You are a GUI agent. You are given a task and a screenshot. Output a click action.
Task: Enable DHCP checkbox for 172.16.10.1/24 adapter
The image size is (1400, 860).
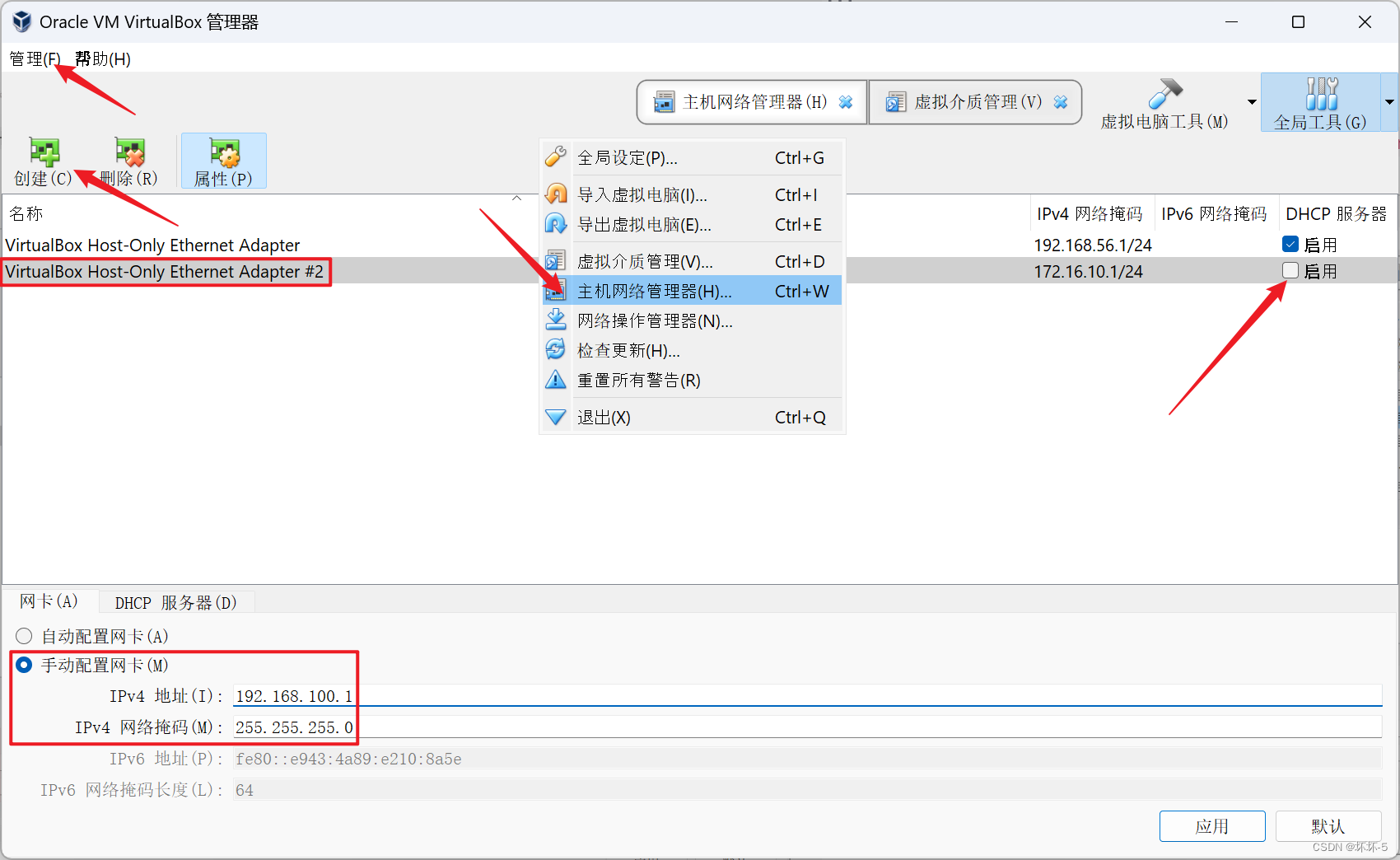click(1290, 271)
